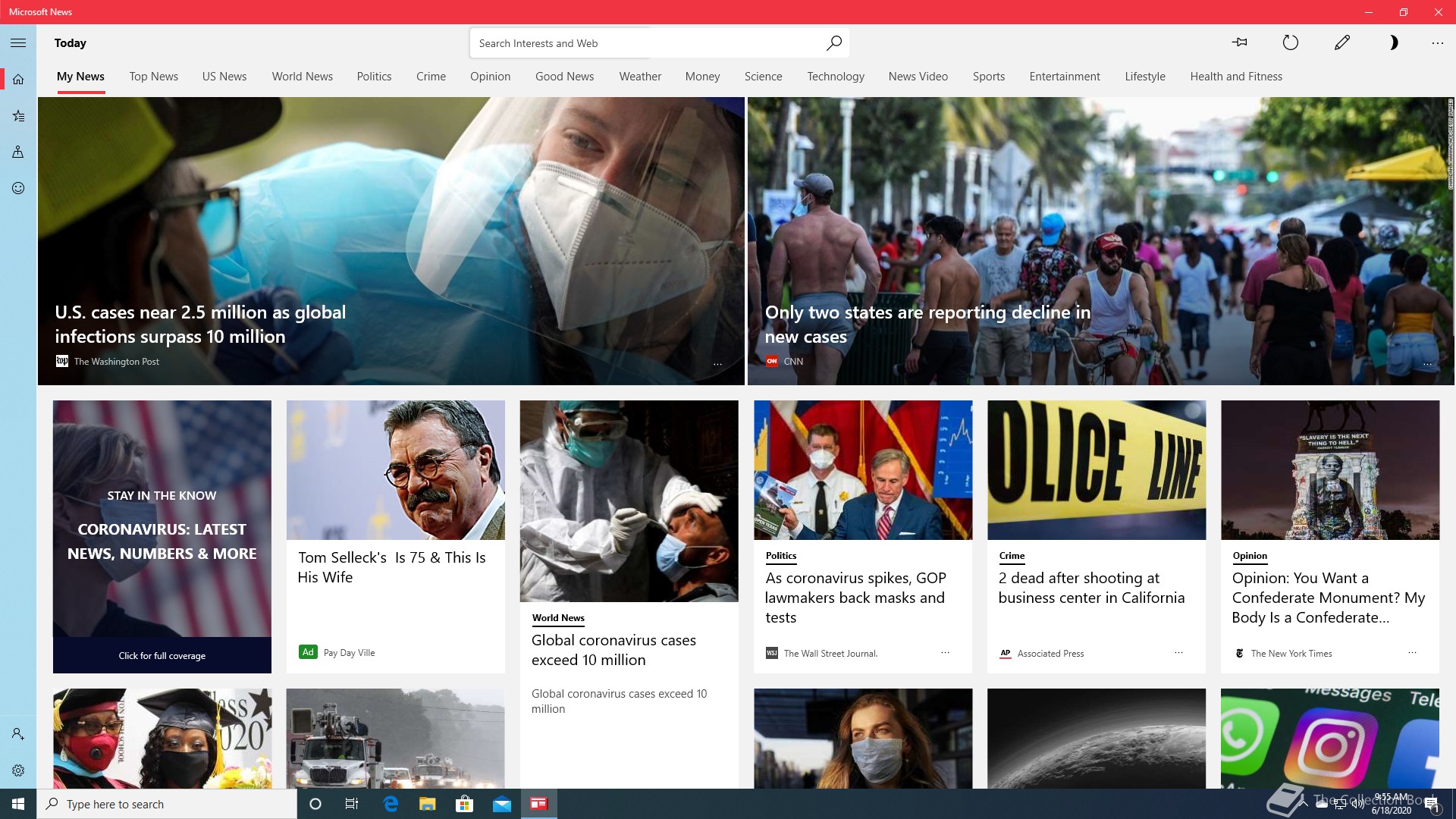Click the pencil personalize icon
The width and height of the screenshot is (1456, 819).
coord(1341,42)
